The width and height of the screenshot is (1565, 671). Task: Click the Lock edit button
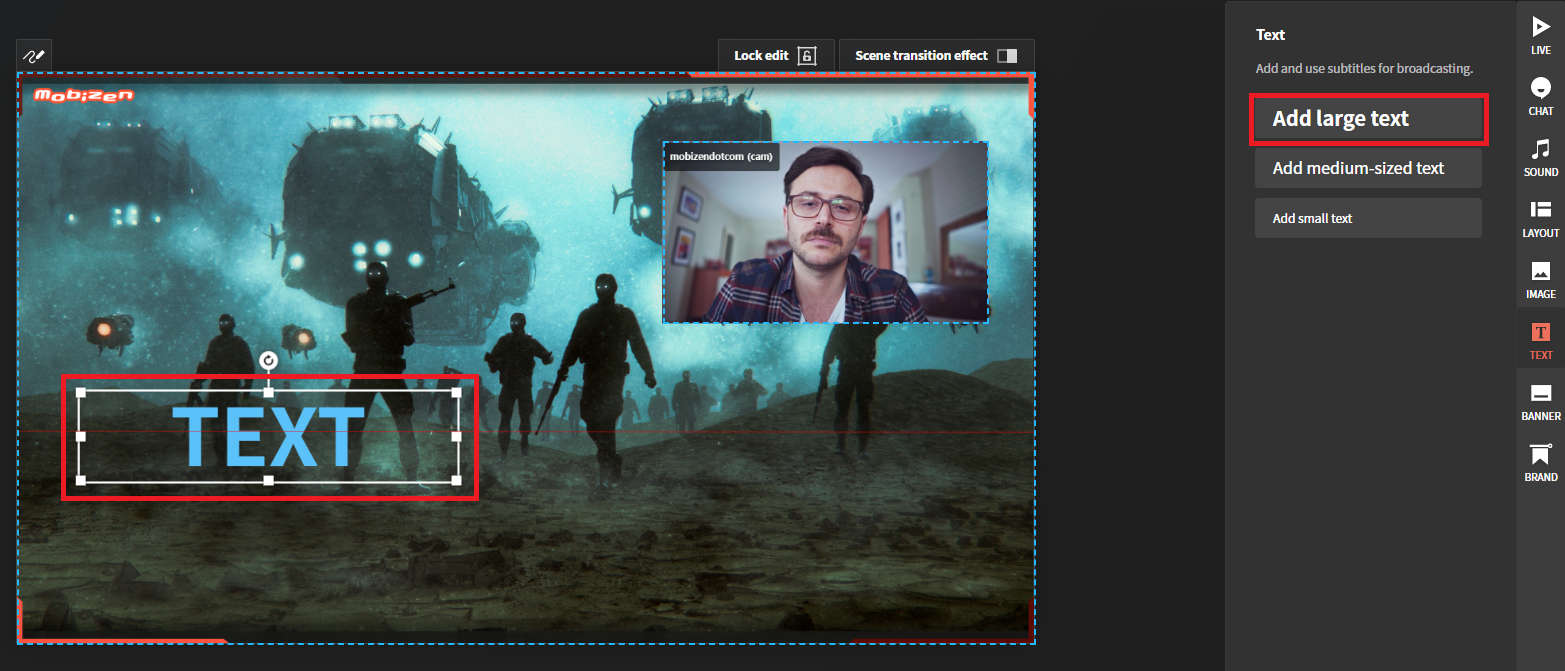point(776,55)
